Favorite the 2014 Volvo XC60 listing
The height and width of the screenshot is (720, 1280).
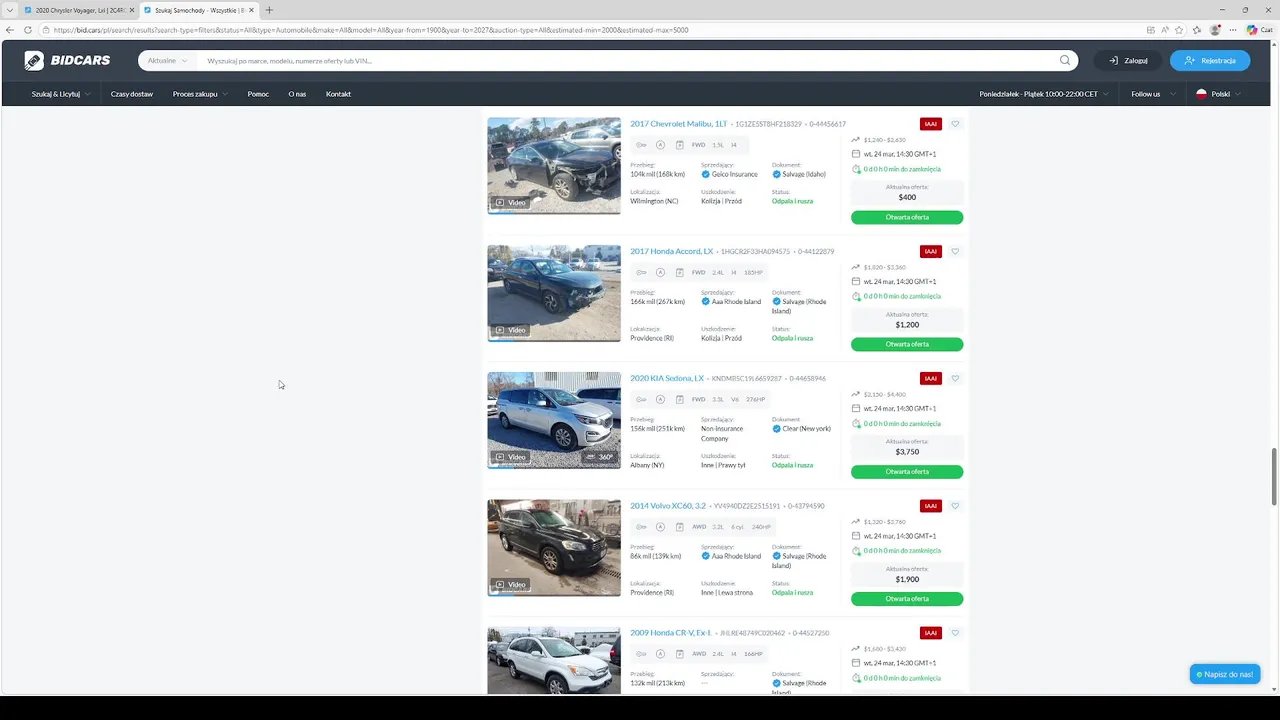(955, 506)
